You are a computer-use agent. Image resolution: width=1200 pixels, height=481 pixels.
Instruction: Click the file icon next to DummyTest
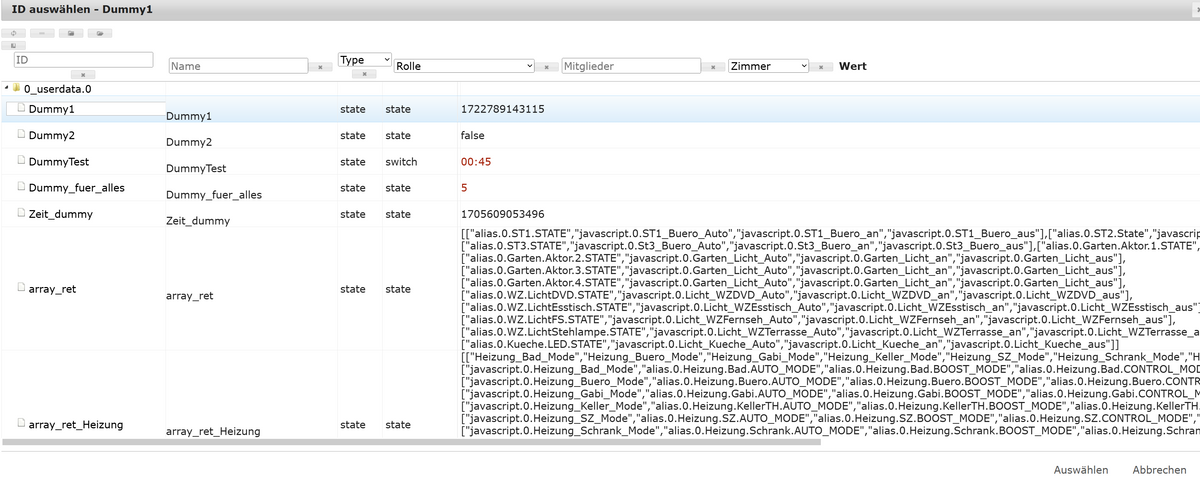pyautogui.click(x=22, y=160)
